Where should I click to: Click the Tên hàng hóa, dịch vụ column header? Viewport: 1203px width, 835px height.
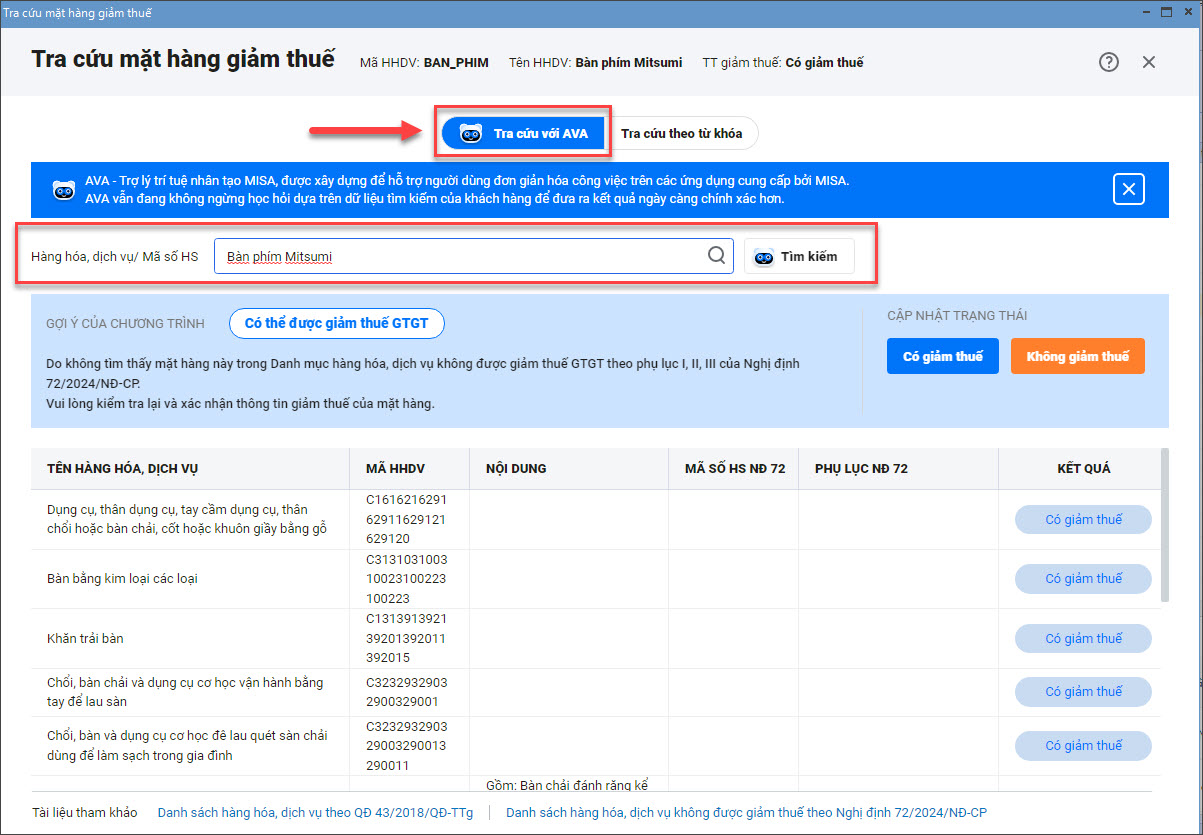(x=122, y=468)
